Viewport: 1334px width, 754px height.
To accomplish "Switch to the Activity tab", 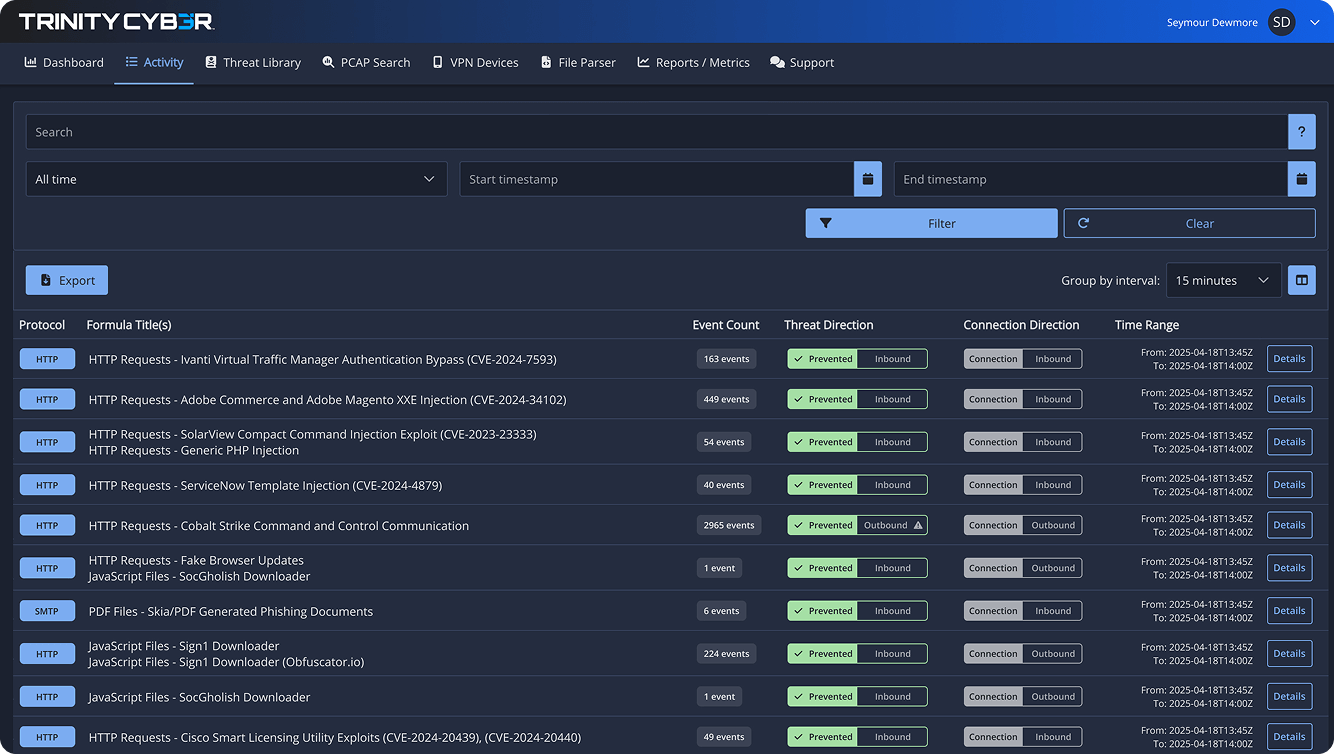I will pos(154,62).
